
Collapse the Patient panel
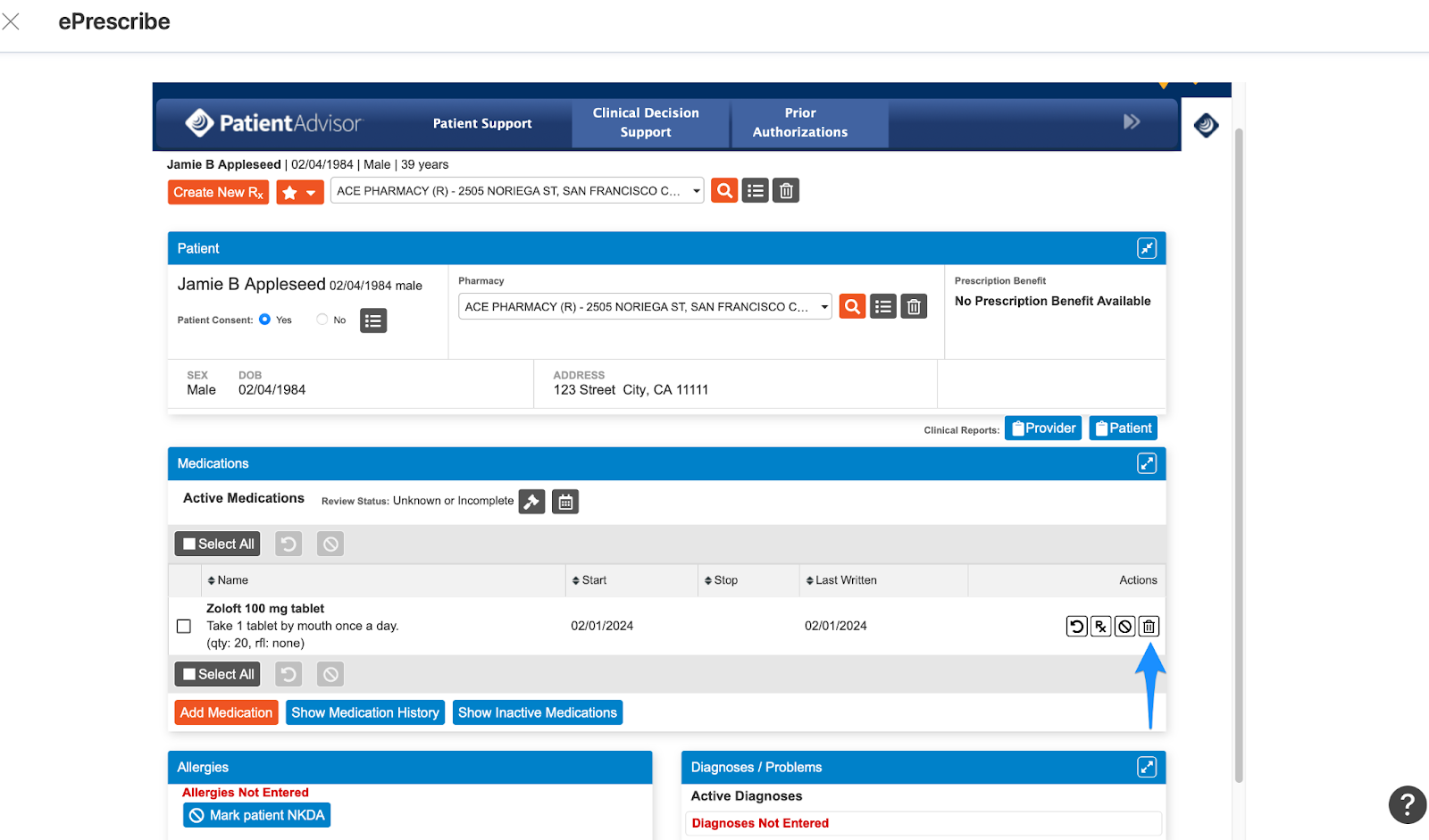1147,248
